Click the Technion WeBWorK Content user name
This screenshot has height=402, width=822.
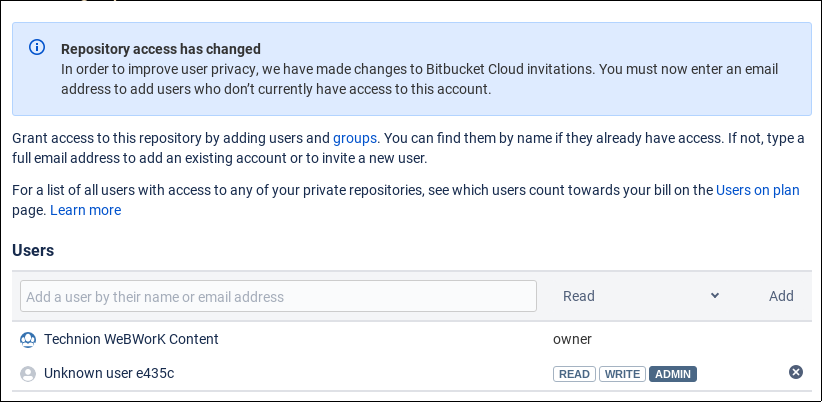[131, 339]
